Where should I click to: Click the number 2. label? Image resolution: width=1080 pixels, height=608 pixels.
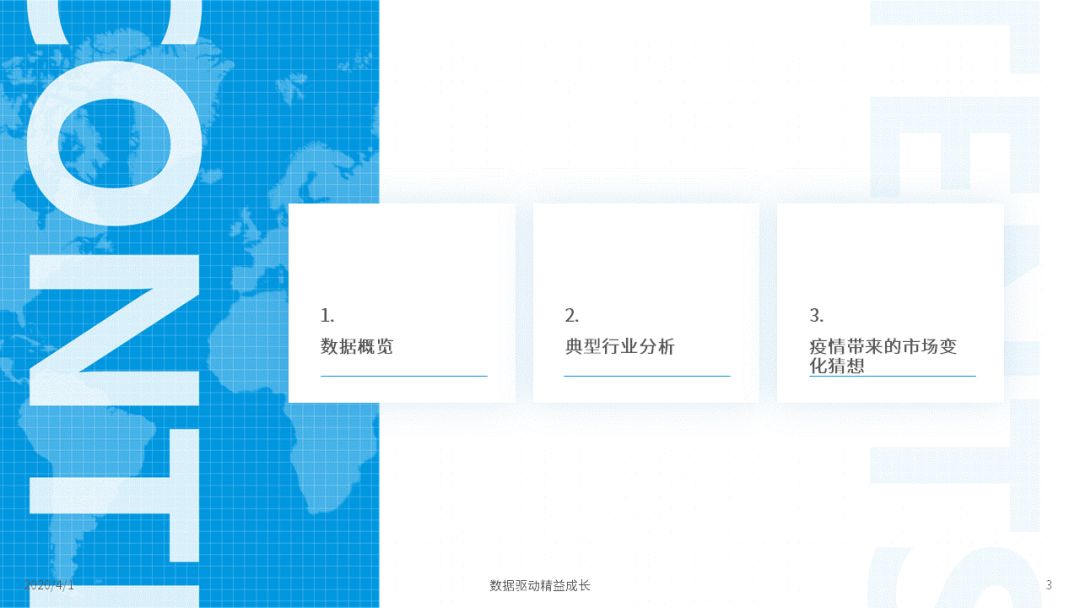pos(572,315)
